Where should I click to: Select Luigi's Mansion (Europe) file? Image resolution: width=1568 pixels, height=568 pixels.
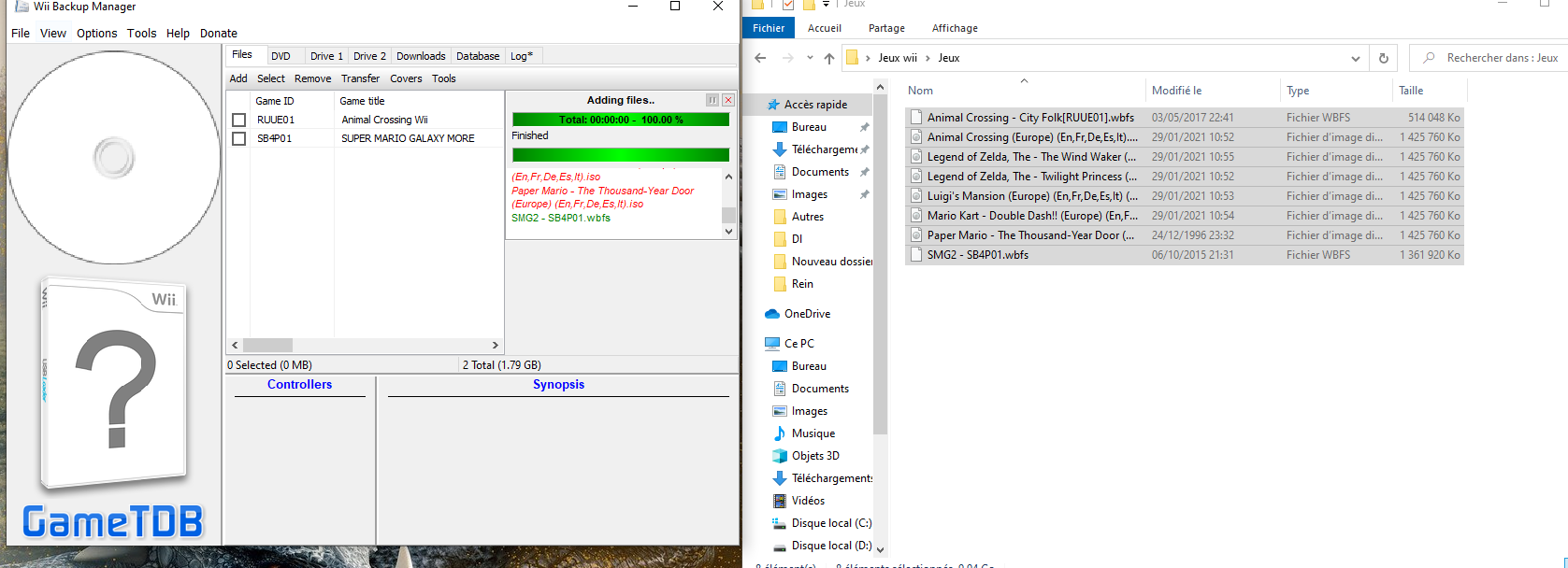tap(1184, 196)
